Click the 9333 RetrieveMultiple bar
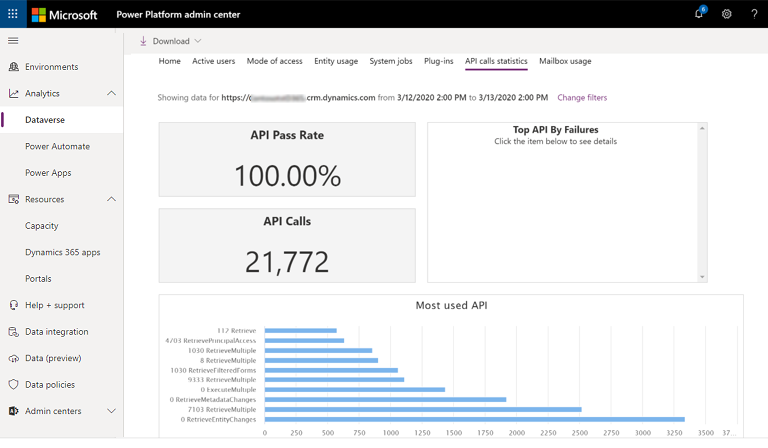The width and height of the screenshot is (768, 448). (335, 379)
